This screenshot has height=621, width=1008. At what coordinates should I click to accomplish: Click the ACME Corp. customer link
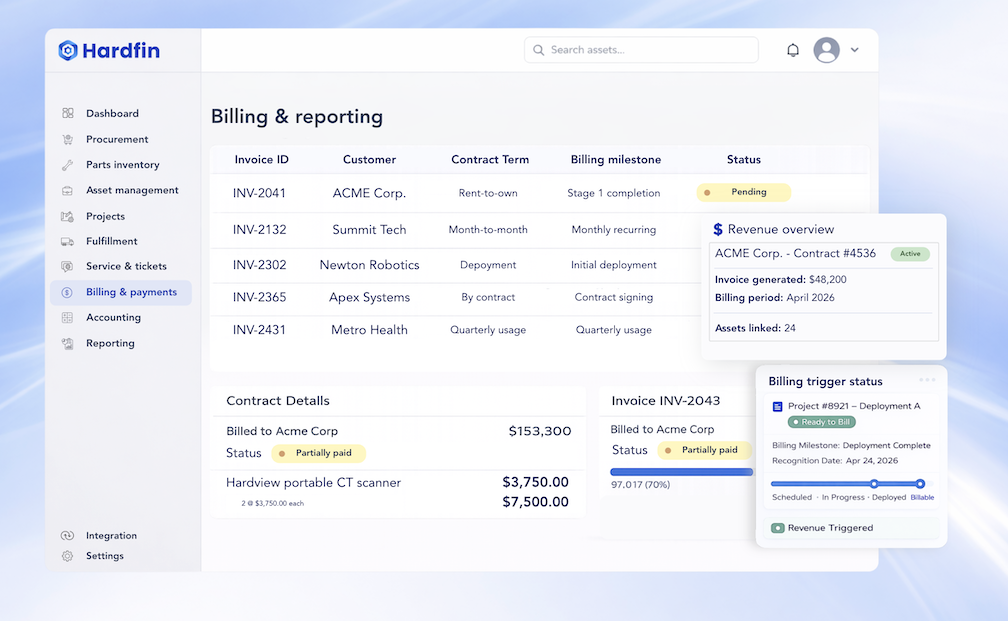click(x=369, y=191)
